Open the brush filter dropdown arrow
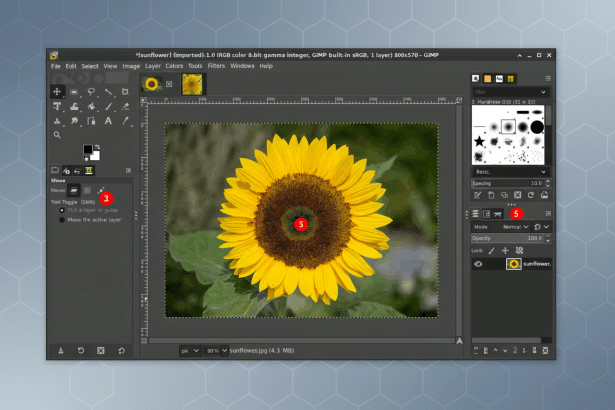The height and width of the screenshot is (410, 615). [x=543, y=92]
